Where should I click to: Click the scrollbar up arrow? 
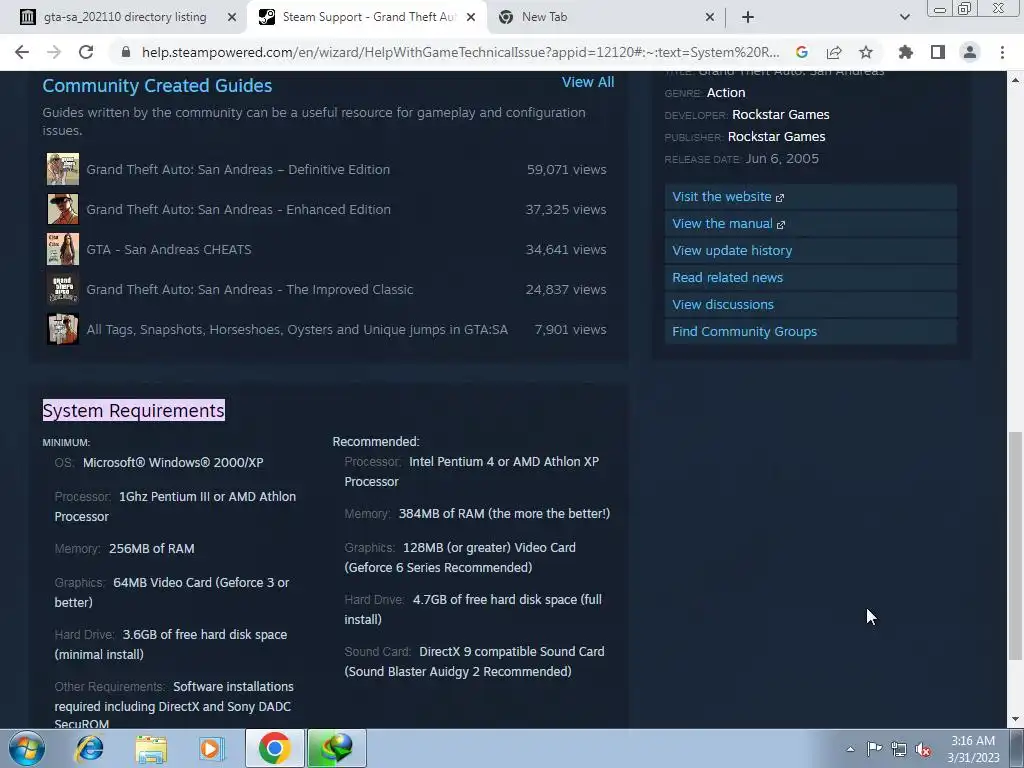click(1014, 80)
